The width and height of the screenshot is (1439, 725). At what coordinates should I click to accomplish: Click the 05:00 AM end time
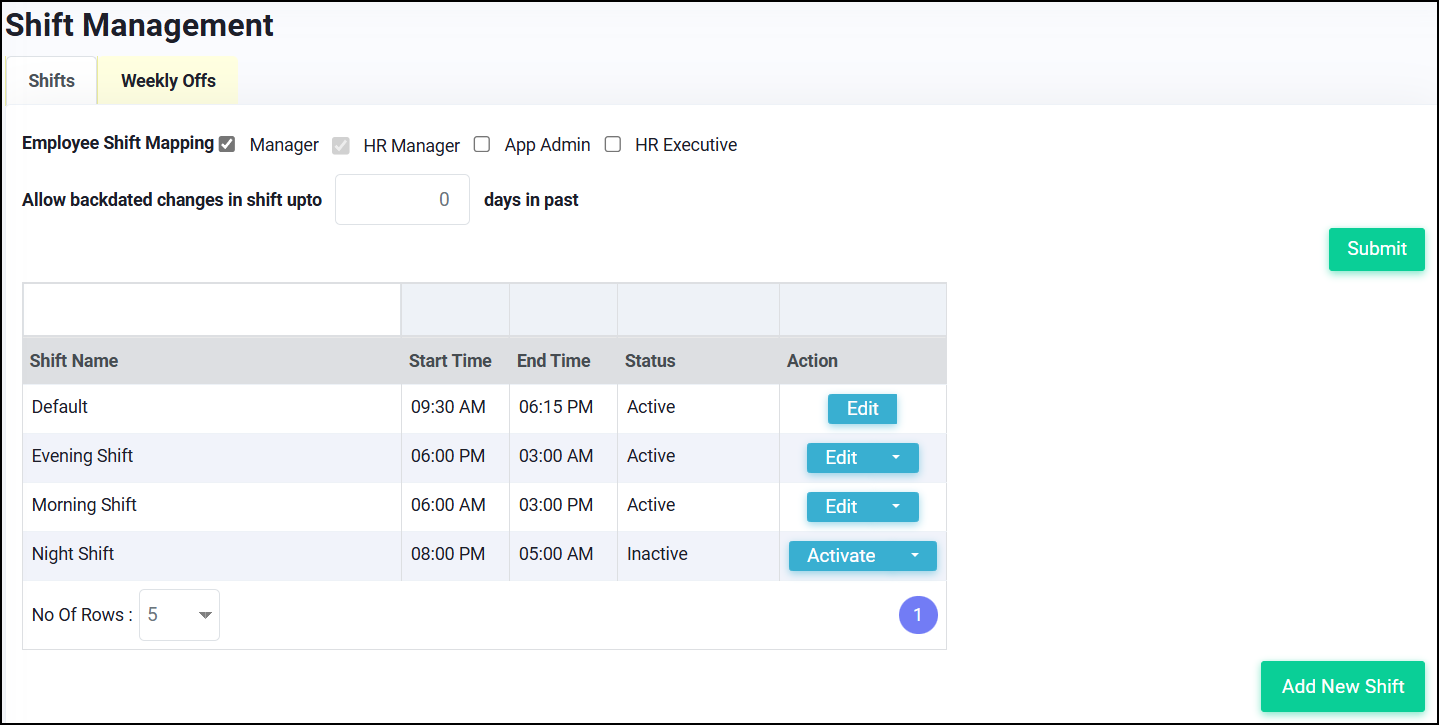point(556,555)
